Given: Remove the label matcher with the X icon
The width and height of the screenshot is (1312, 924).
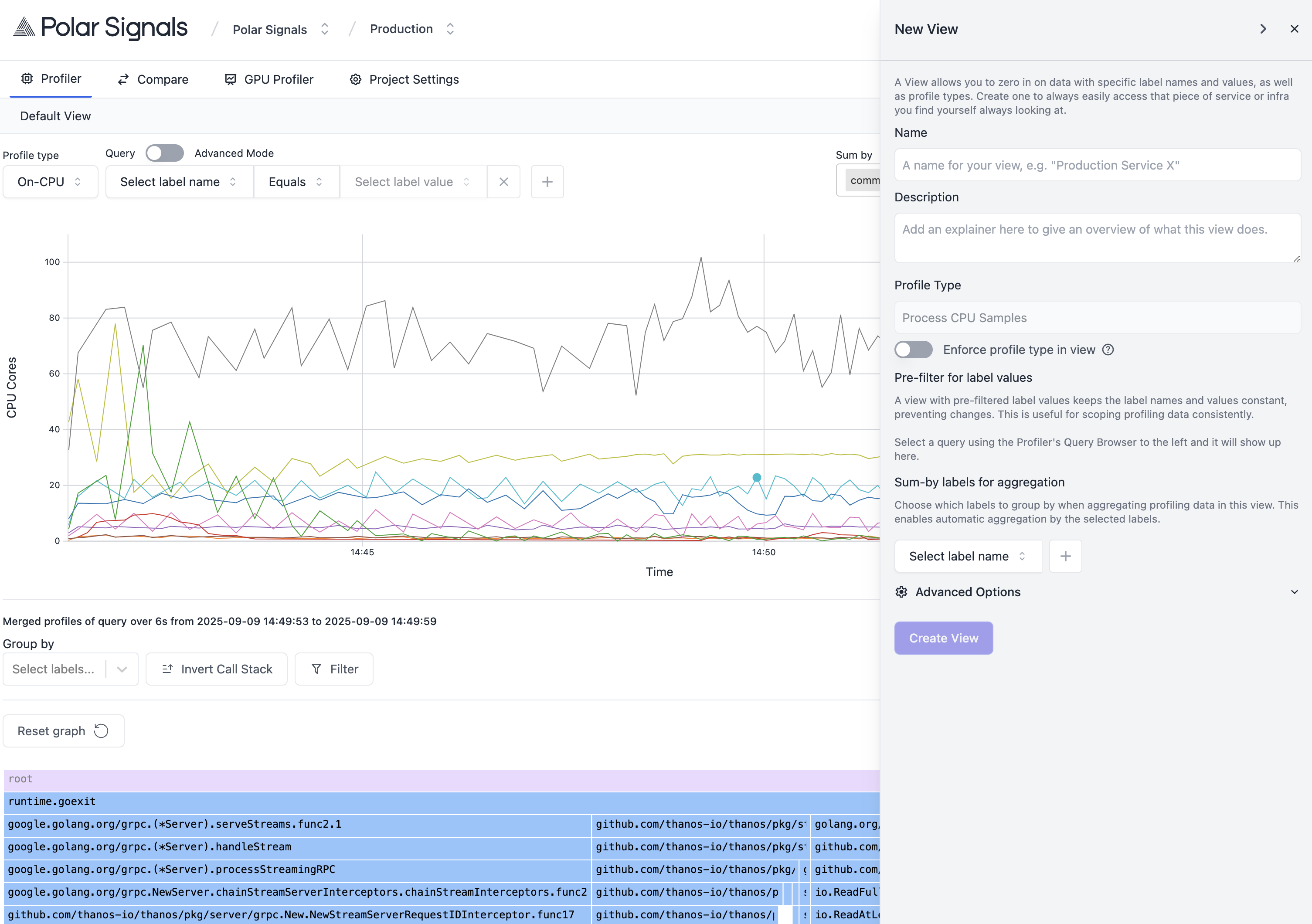Looking at the screenshot, I should click(x=503, y=182).
